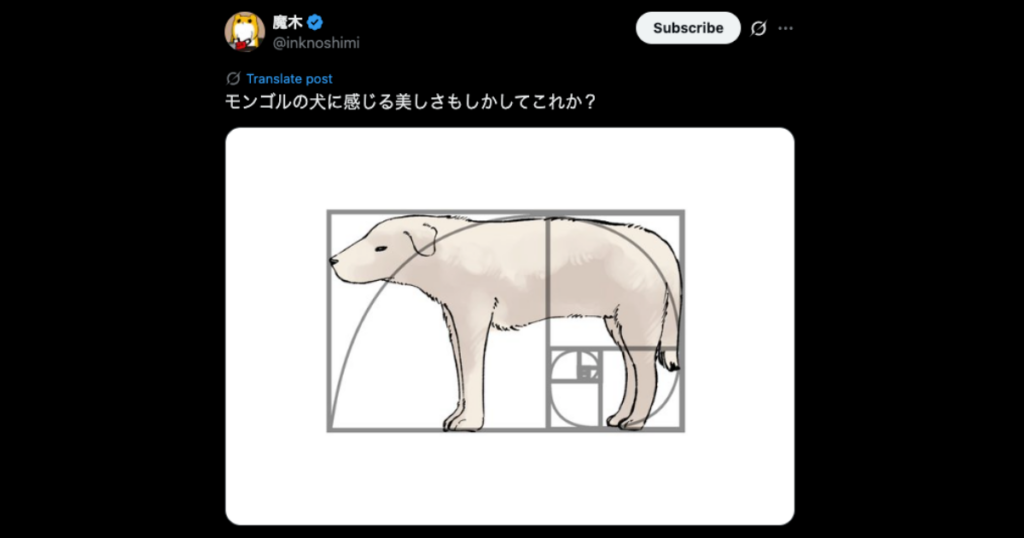Click the Translate post link
The height and width of the screenshot is (538, 1024).
289,78
